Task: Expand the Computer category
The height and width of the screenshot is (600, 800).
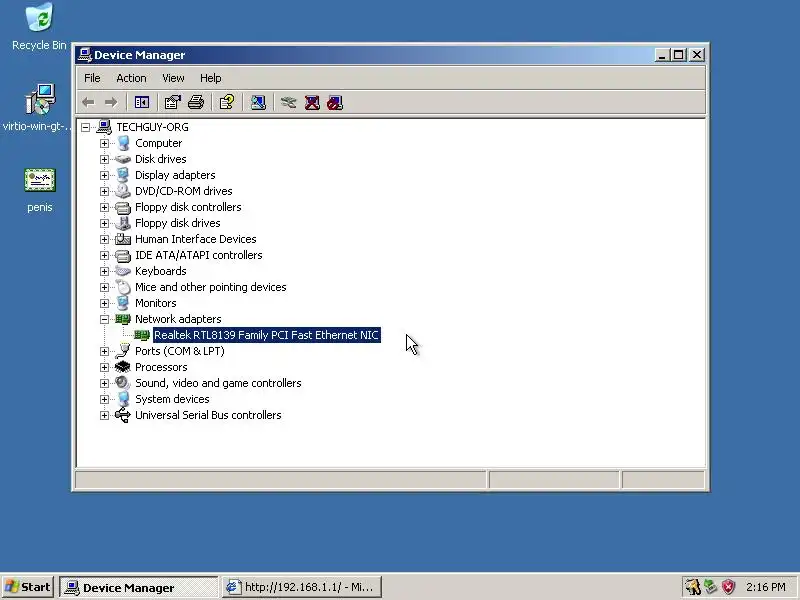Action: pyautogui.click(x=105, y=143)
